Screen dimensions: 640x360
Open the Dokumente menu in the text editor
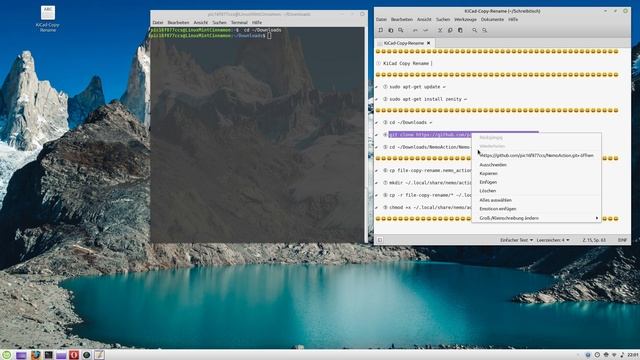click(x=492, y=19)
